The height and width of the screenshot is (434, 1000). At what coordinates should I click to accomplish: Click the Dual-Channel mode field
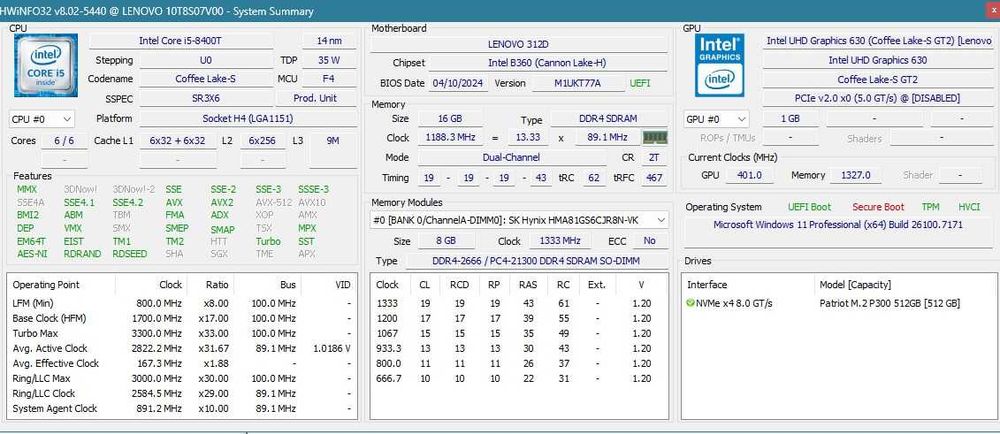pyautogui.click(x=511, y=157)
